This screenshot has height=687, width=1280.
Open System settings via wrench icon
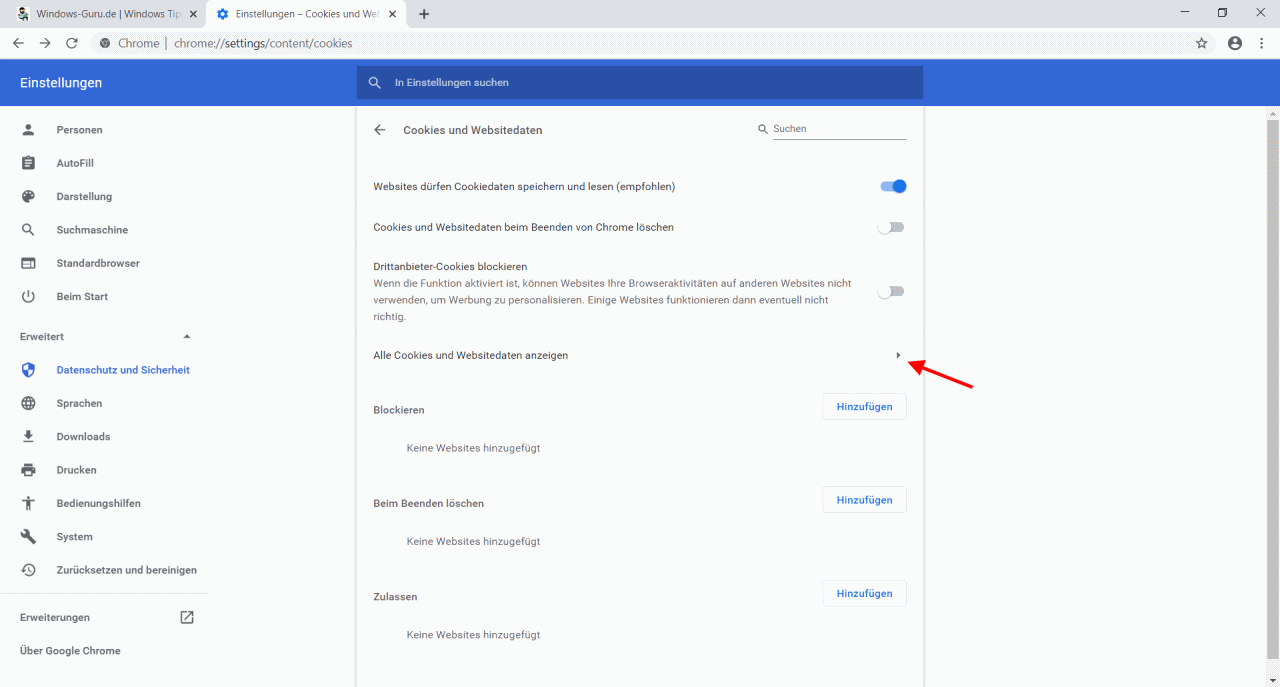[x=28, y=536]
